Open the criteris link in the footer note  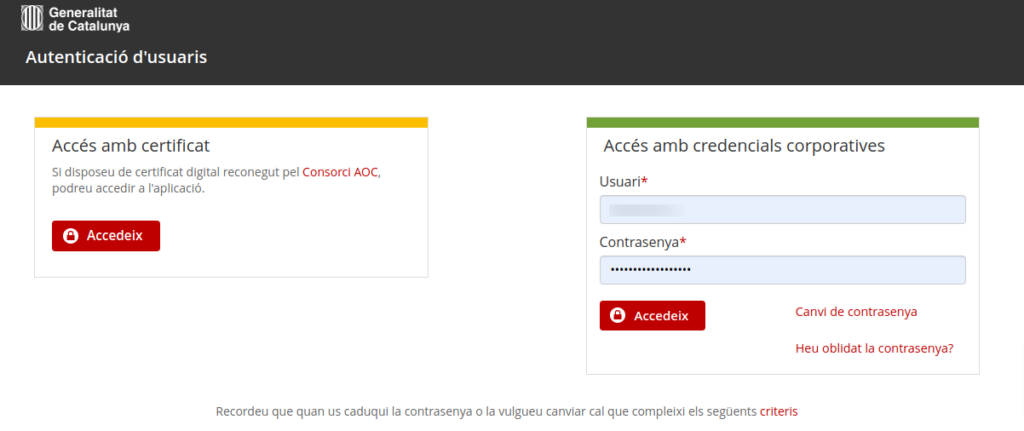tap(778, 411)
